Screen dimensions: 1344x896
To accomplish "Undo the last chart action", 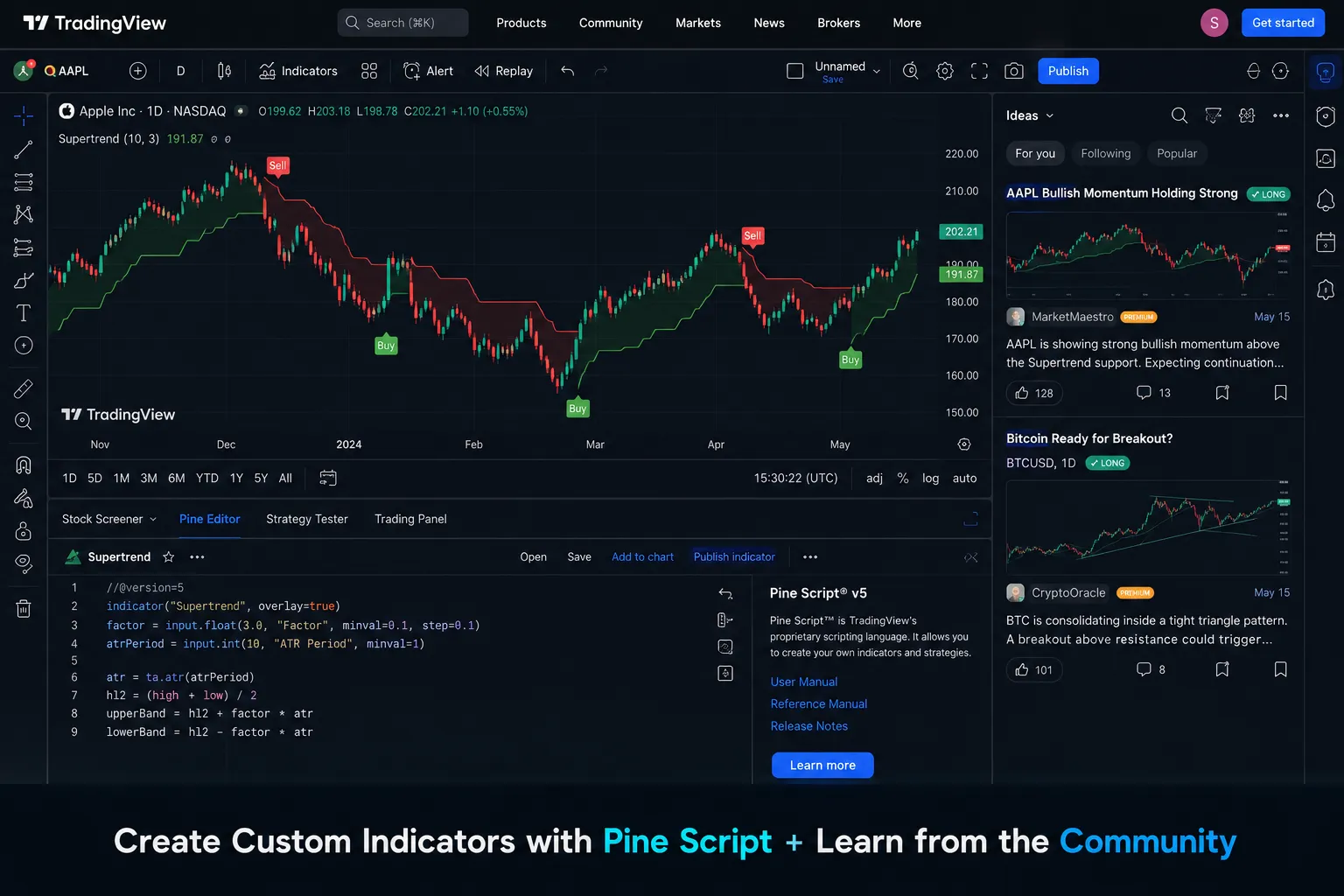I will click(x=568, y=71).
